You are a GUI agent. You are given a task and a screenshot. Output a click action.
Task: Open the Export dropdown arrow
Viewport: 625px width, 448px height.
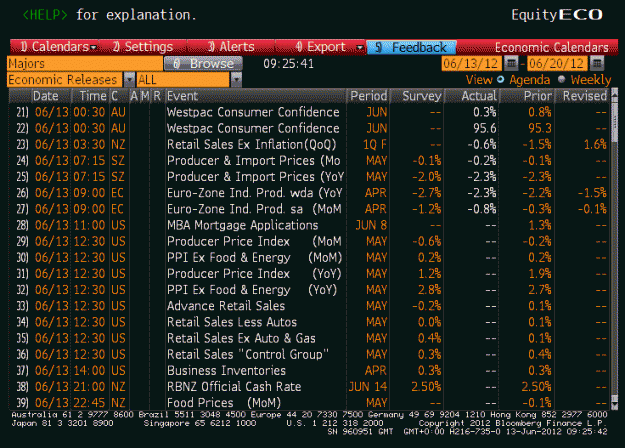pyautogui.click(x=360, y=47)
